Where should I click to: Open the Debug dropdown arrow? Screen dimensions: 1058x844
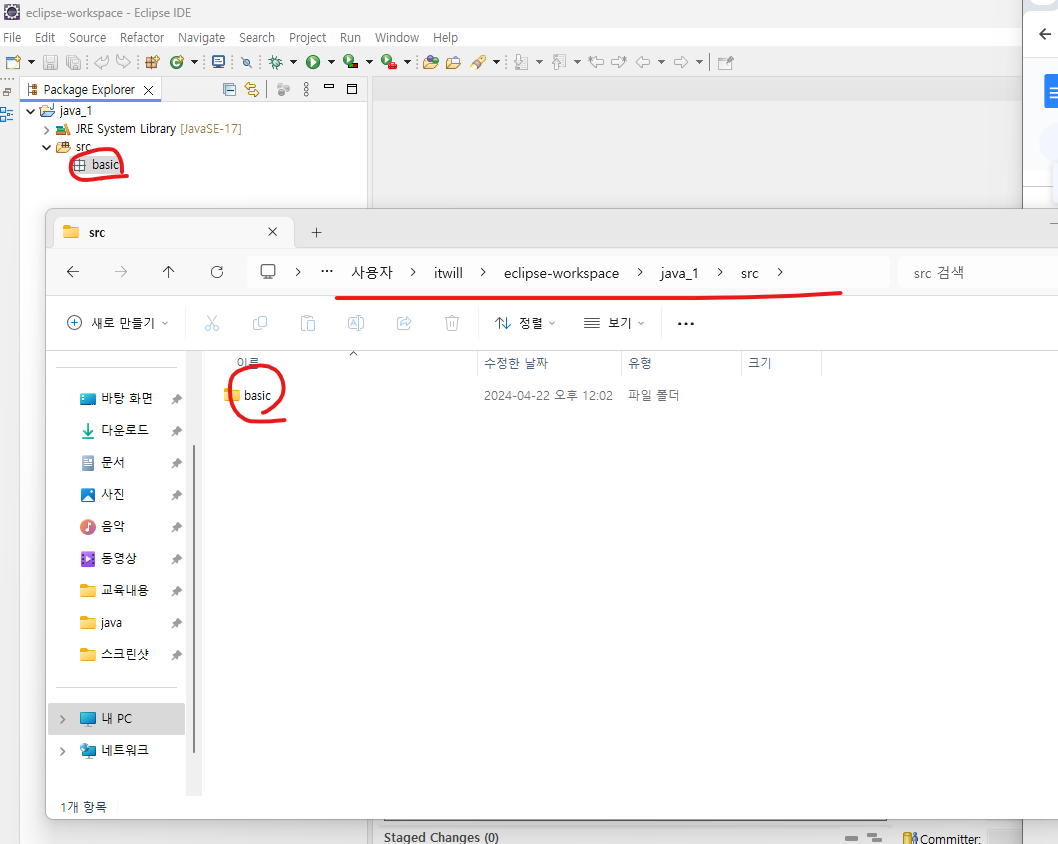pyautogui.click(x=294, y=63)
